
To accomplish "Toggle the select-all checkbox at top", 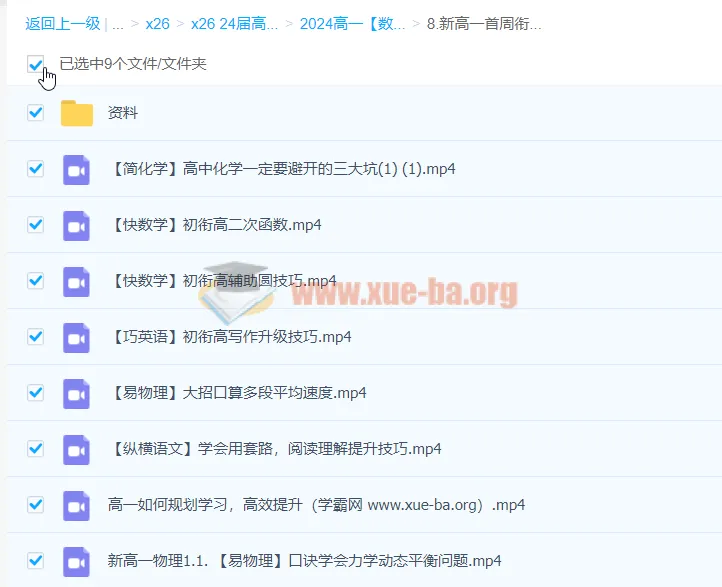I will click(36, 64).
